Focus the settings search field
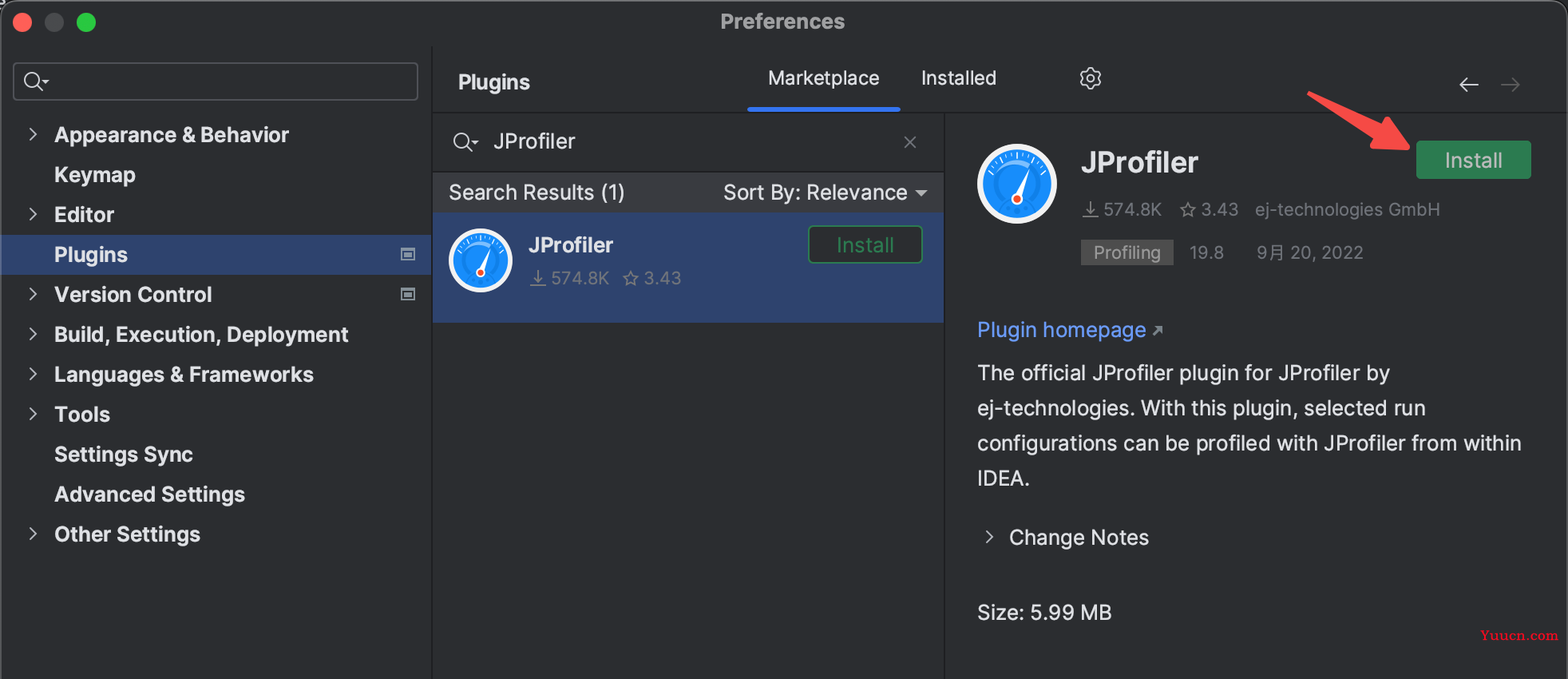This screenshot has width=1568, height=679. pos(216,81)
